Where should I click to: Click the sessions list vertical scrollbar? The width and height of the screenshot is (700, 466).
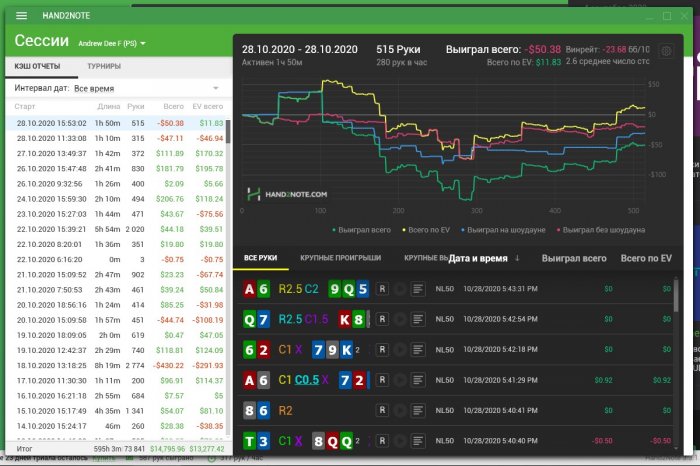228,131
